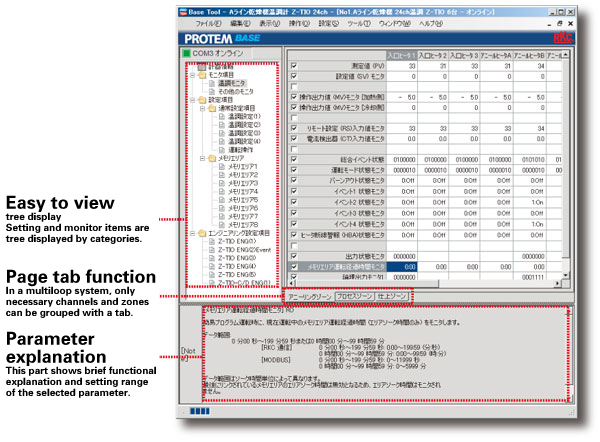Screen dimensions: 600x442
Task: Click the 温調設定(1) document icon
Action: coord(222,116)
